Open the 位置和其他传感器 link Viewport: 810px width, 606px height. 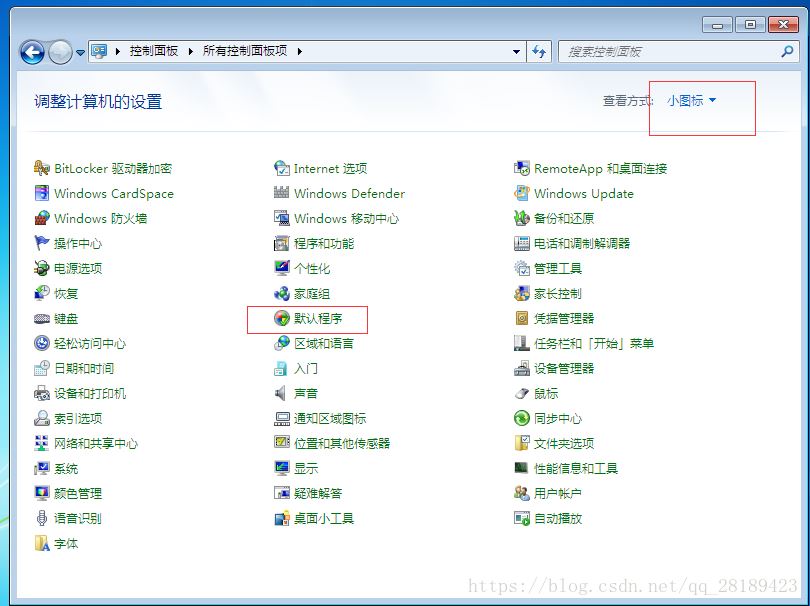click(x=342, y=443)
